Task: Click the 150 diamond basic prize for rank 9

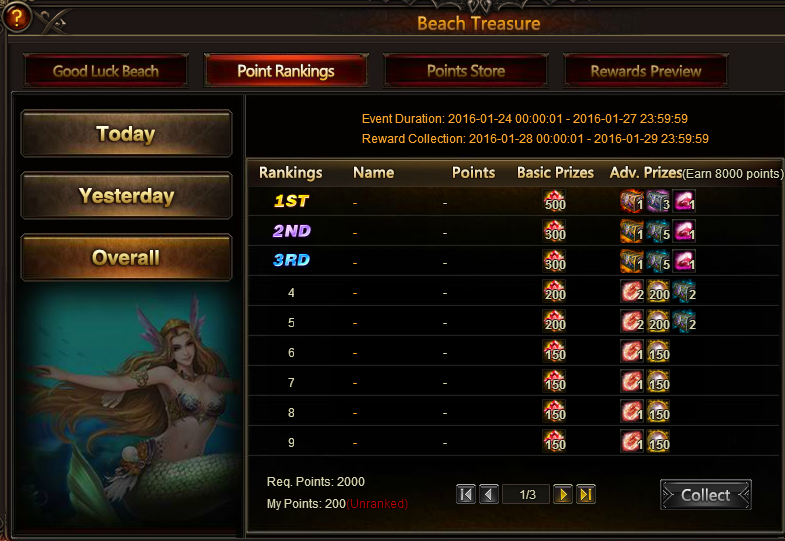Action: [x=555, y=441]
